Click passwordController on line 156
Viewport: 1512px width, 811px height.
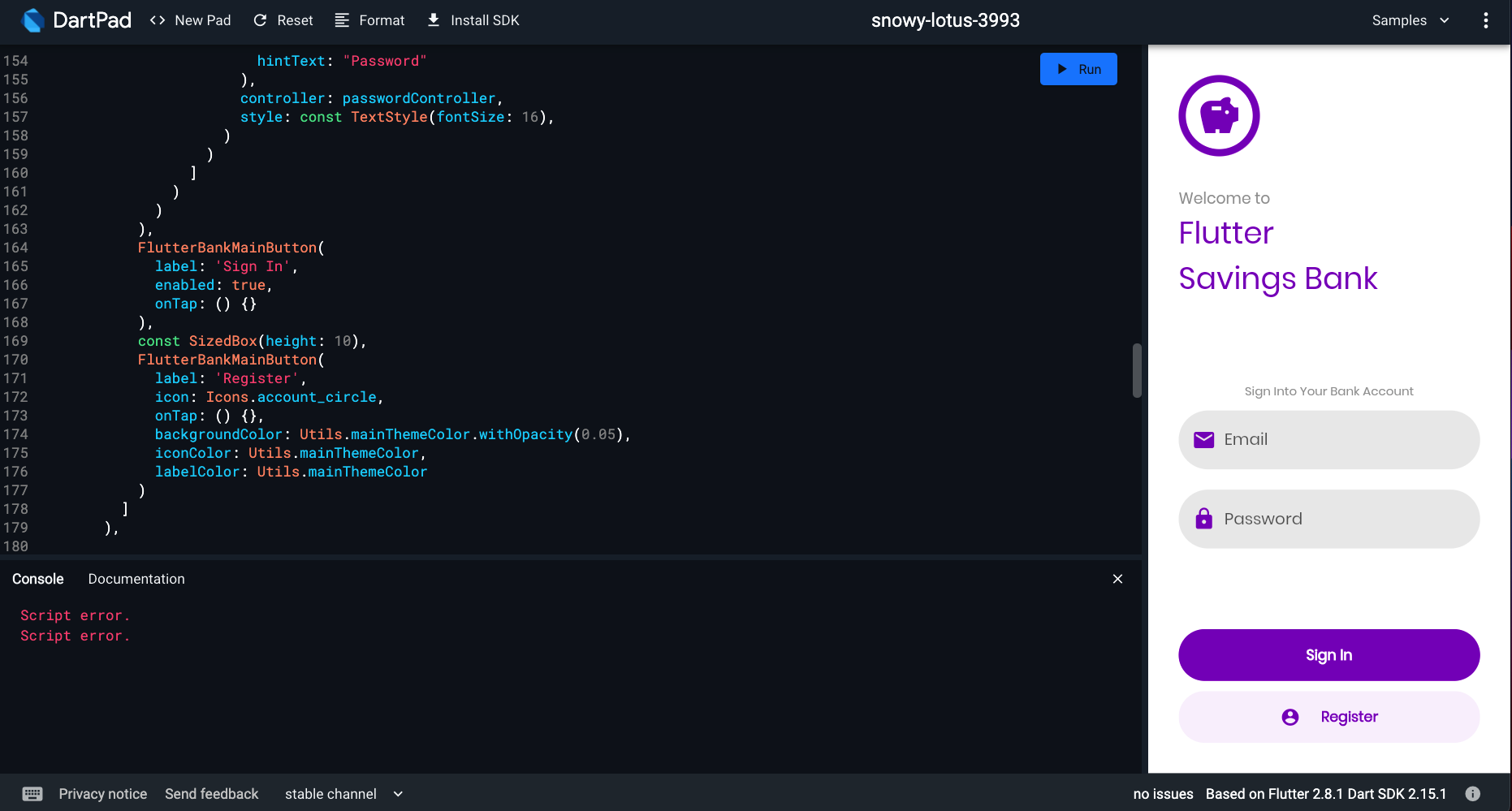tap(418, 98)
